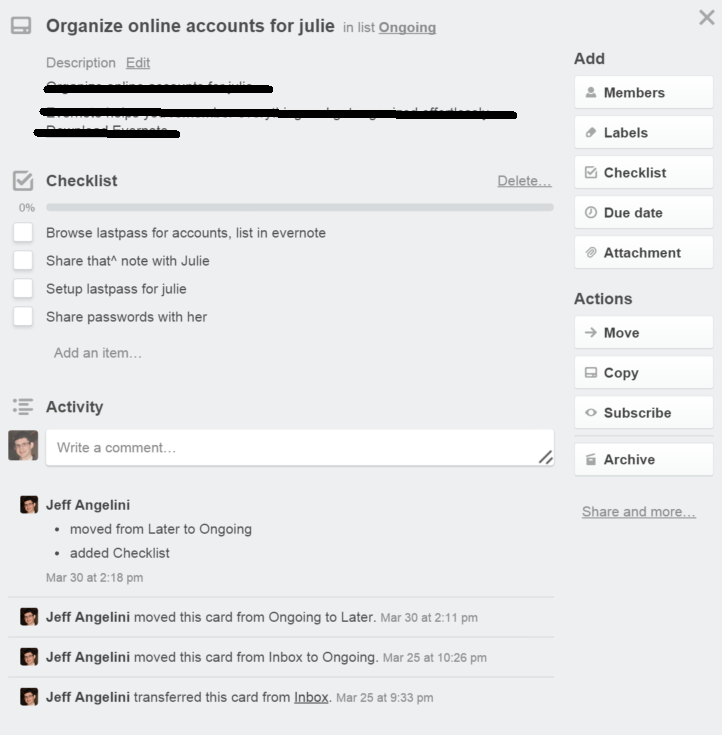This screenshot has height=735, width=722.
Task: Tick the 'Share that^ note with Julie' checkbox
Action: [23, 261]
